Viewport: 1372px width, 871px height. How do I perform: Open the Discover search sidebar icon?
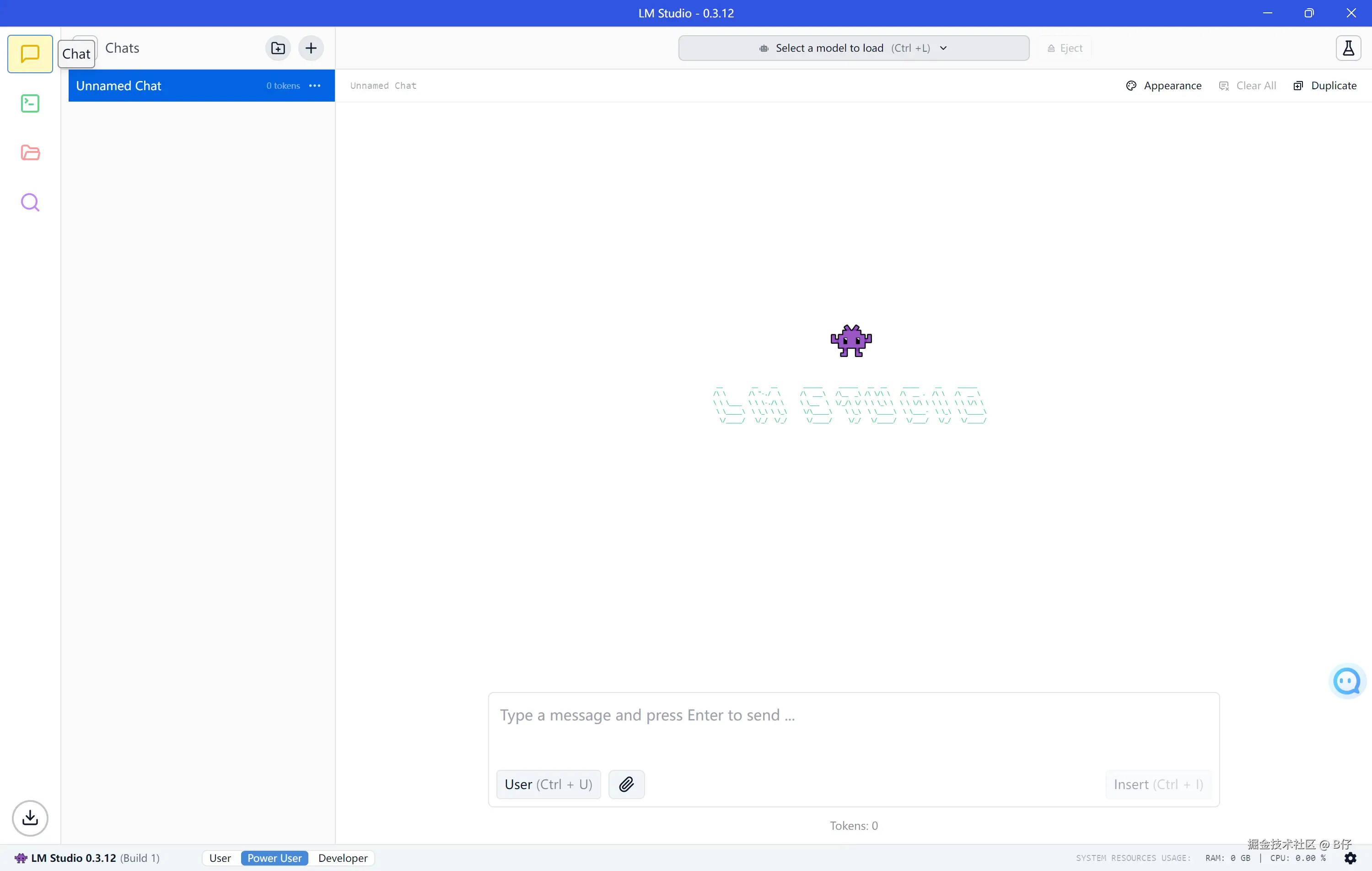coord(30,202)
